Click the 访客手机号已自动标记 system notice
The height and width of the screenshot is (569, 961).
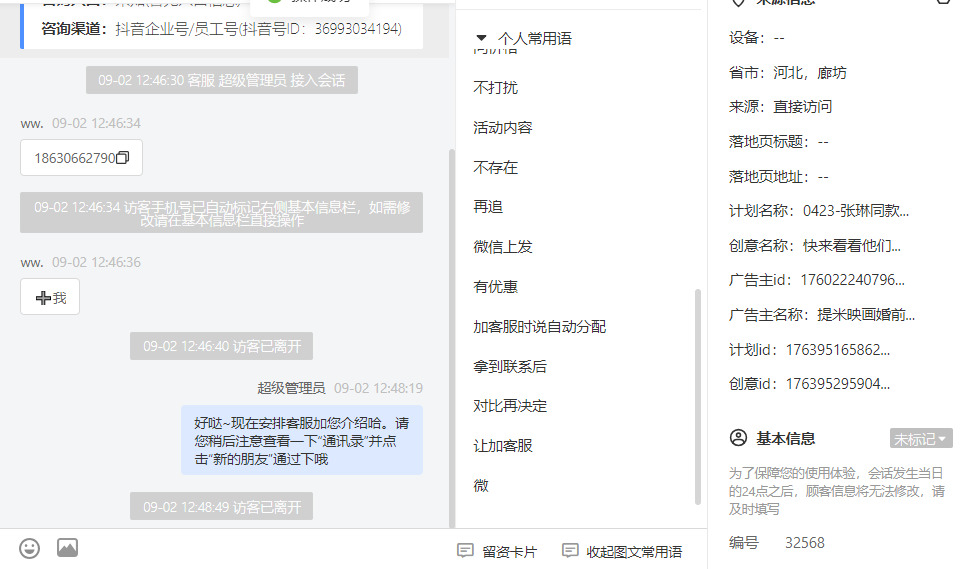click(221, 213)
